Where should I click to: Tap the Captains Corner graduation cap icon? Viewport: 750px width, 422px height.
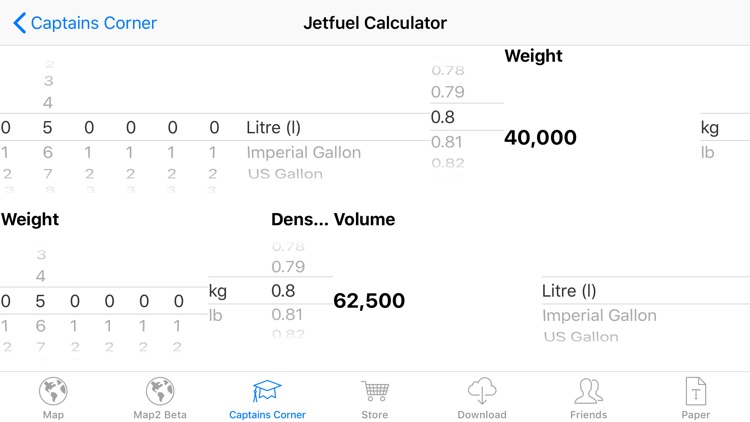[267, 391]
